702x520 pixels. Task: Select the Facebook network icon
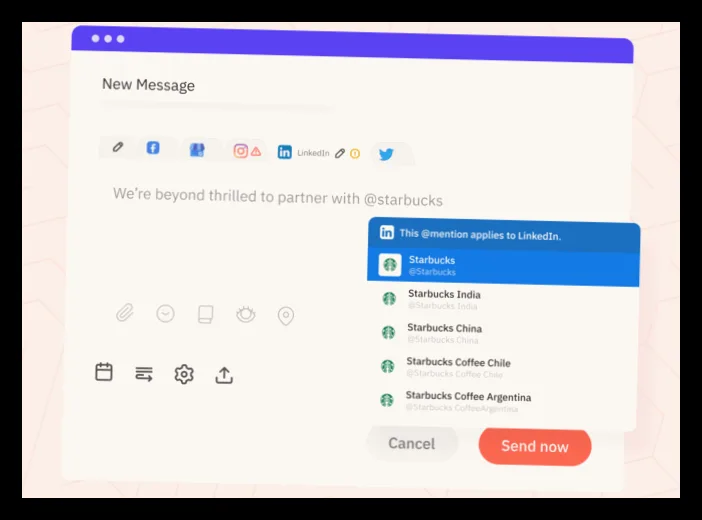(x=153, y=148)
